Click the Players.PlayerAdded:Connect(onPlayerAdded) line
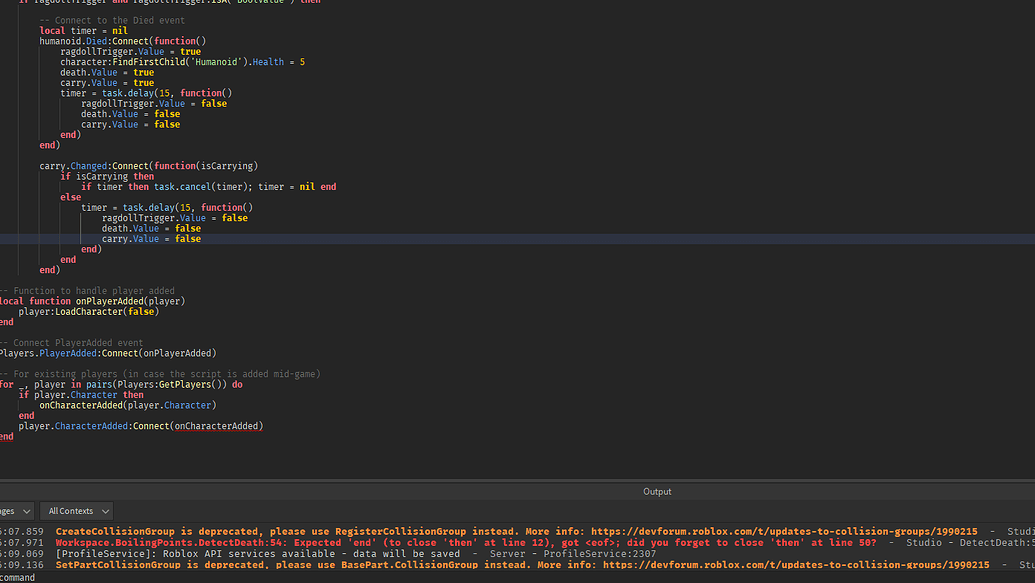 pyautogui.click(x=108, y=353)
